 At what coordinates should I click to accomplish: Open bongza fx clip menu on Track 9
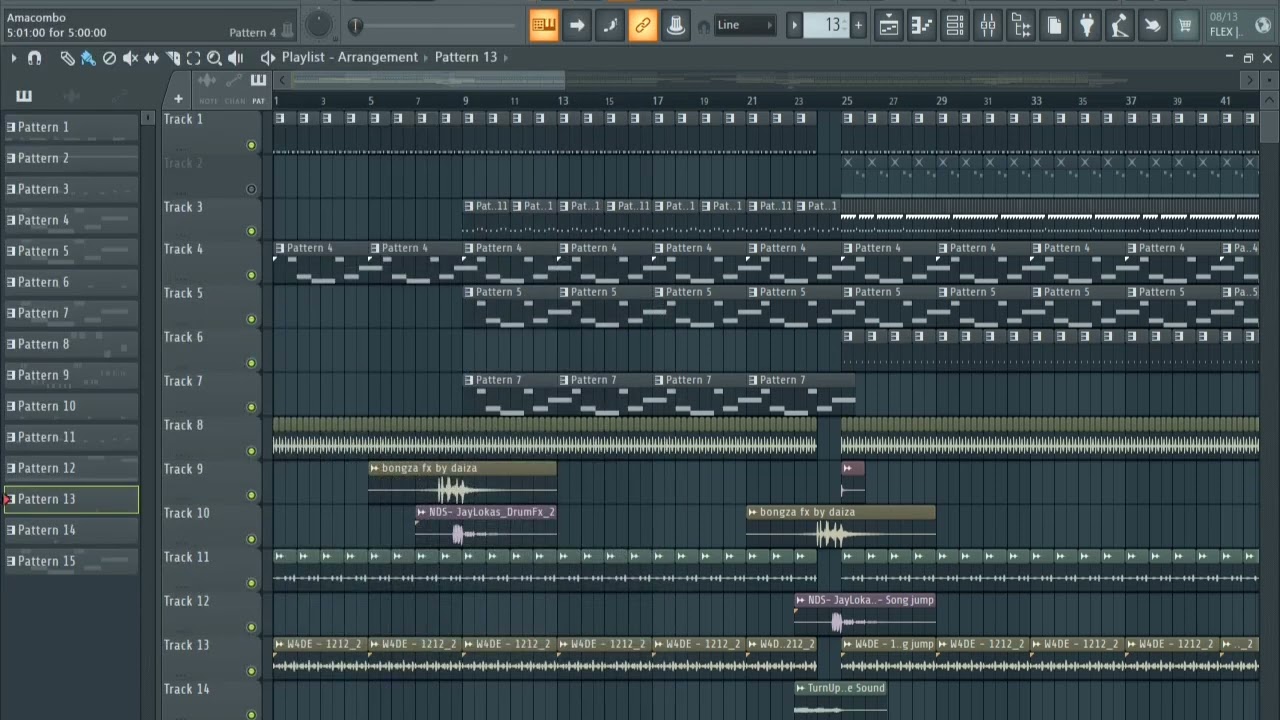click(x=375, y=468)
